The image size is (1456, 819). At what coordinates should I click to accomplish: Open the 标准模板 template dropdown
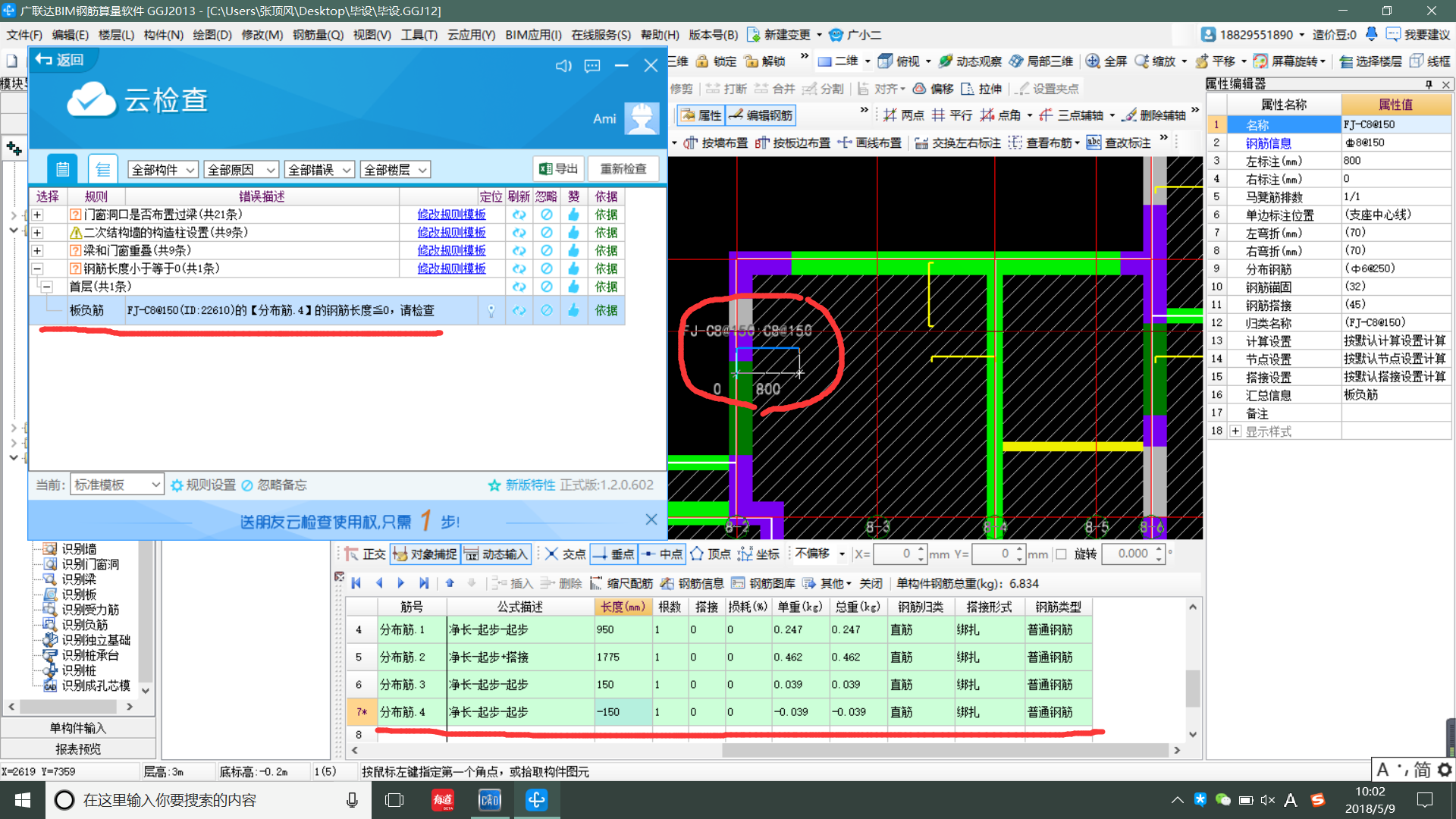click(x=117, y=485)
